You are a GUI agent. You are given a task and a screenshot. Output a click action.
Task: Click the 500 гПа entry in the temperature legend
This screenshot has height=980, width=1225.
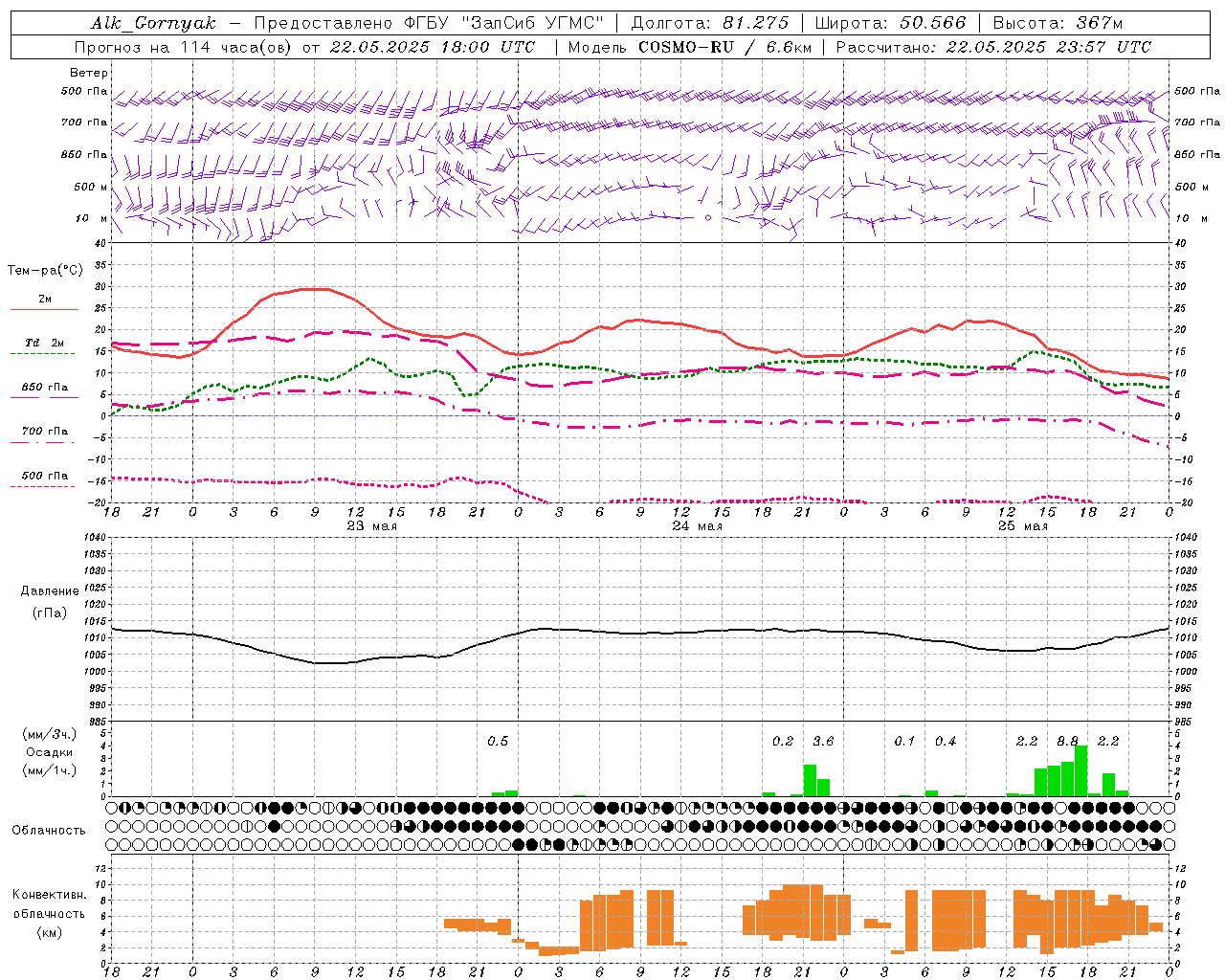point(45,476)
